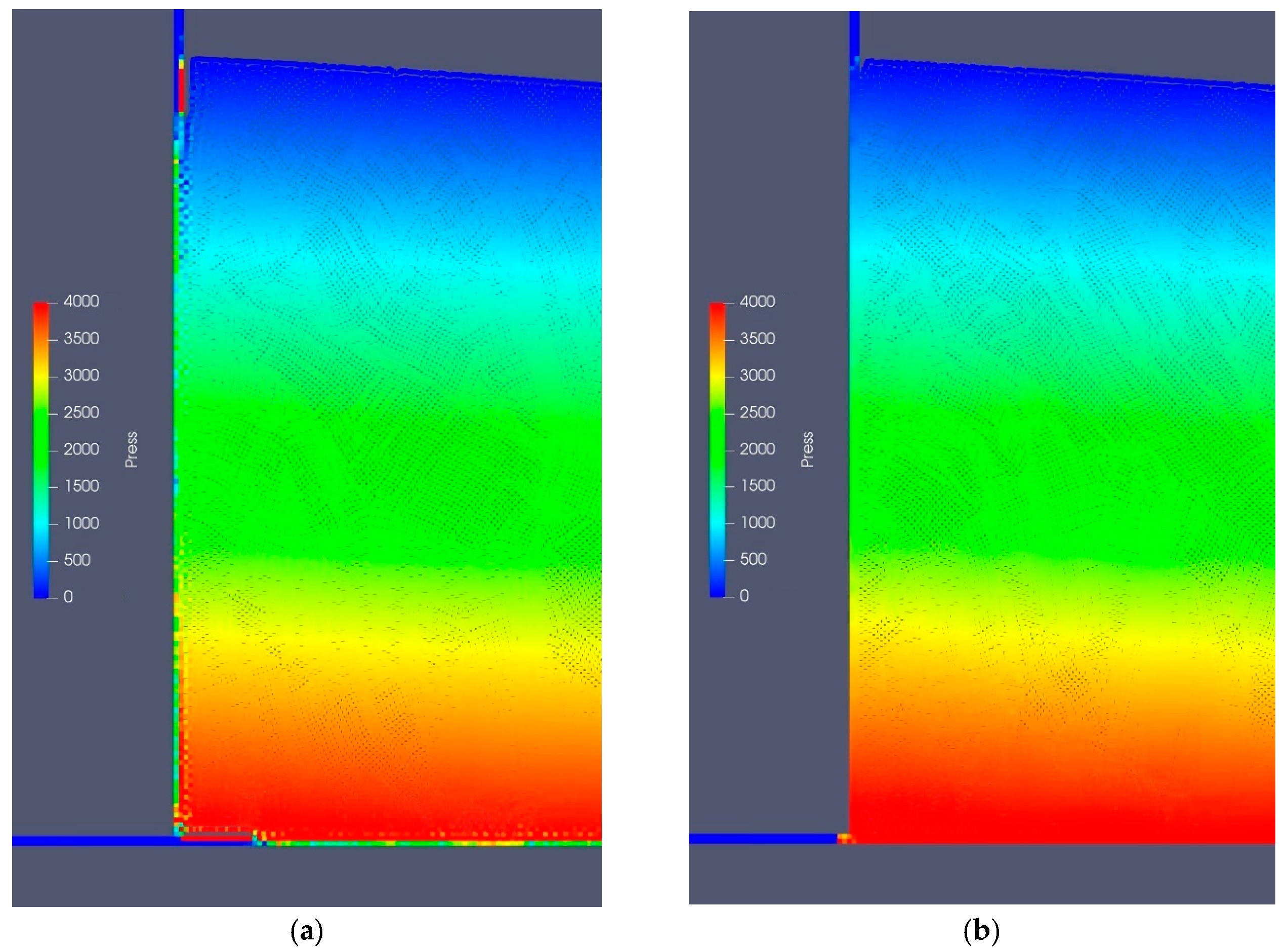Select the 2500 tick label in panel (a)

point(81,412)
